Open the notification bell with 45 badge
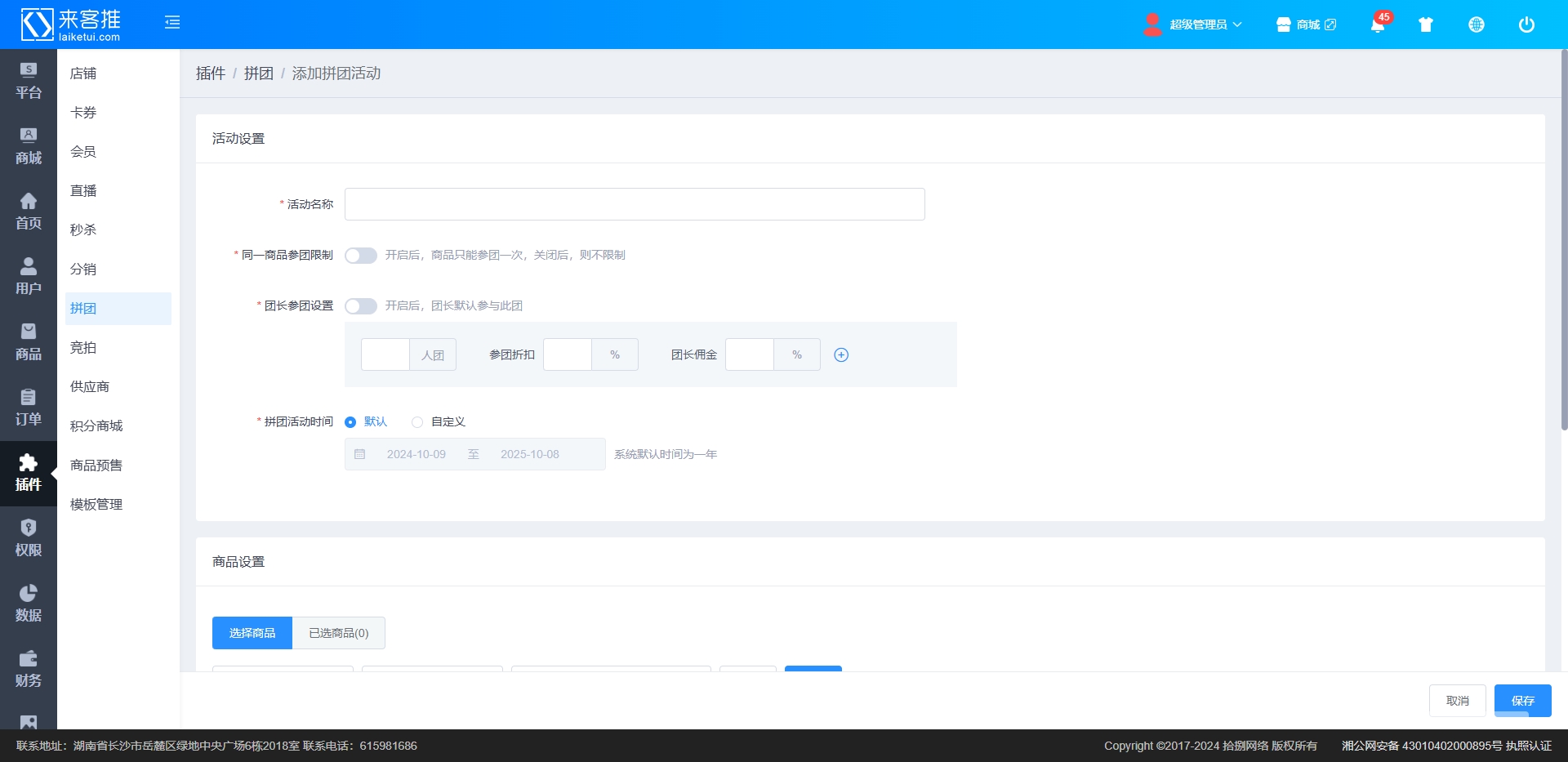 [x=1378, y=25]
